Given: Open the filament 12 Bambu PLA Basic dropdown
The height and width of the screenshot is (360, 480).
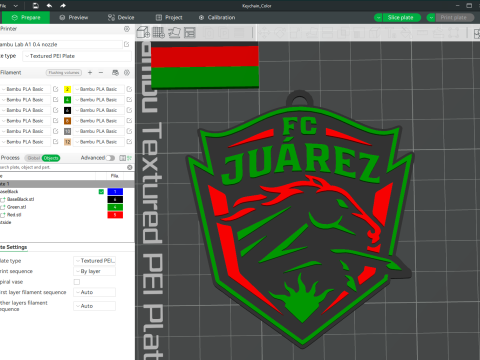Looking at the screenshot, I should pyautogui.click(x=98, y=142).
